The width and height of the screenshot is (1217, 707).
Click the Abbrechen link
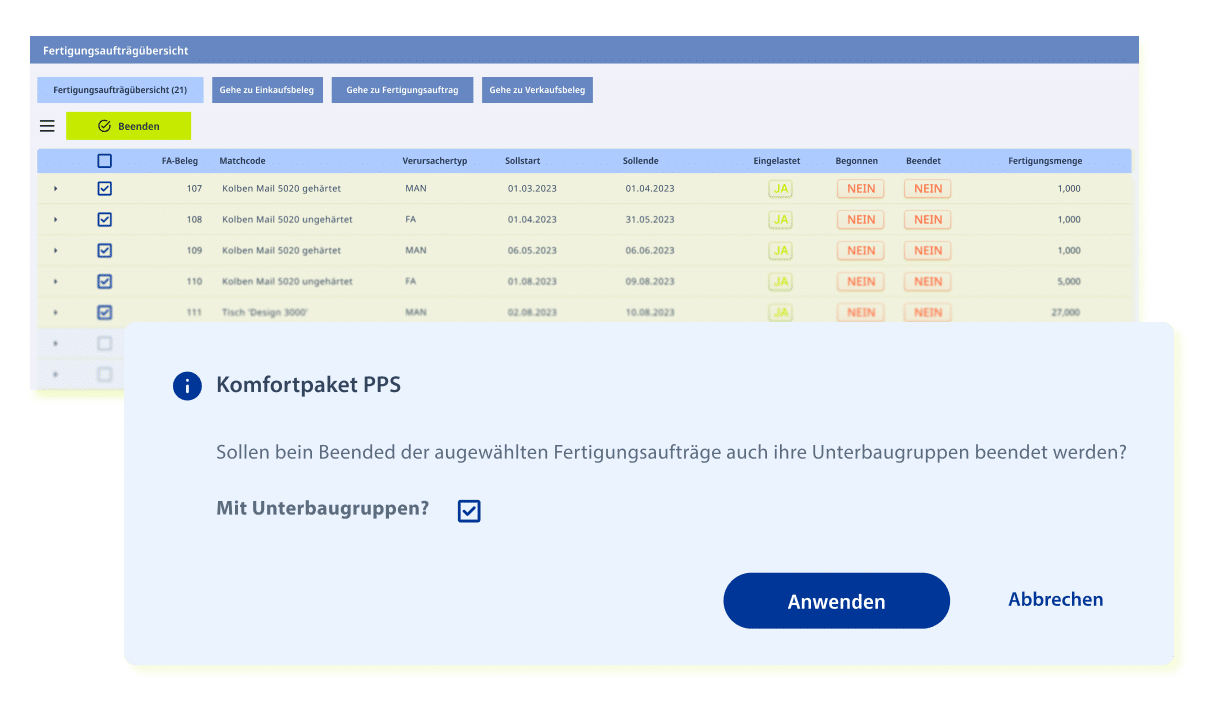[x=1056, y=599]
